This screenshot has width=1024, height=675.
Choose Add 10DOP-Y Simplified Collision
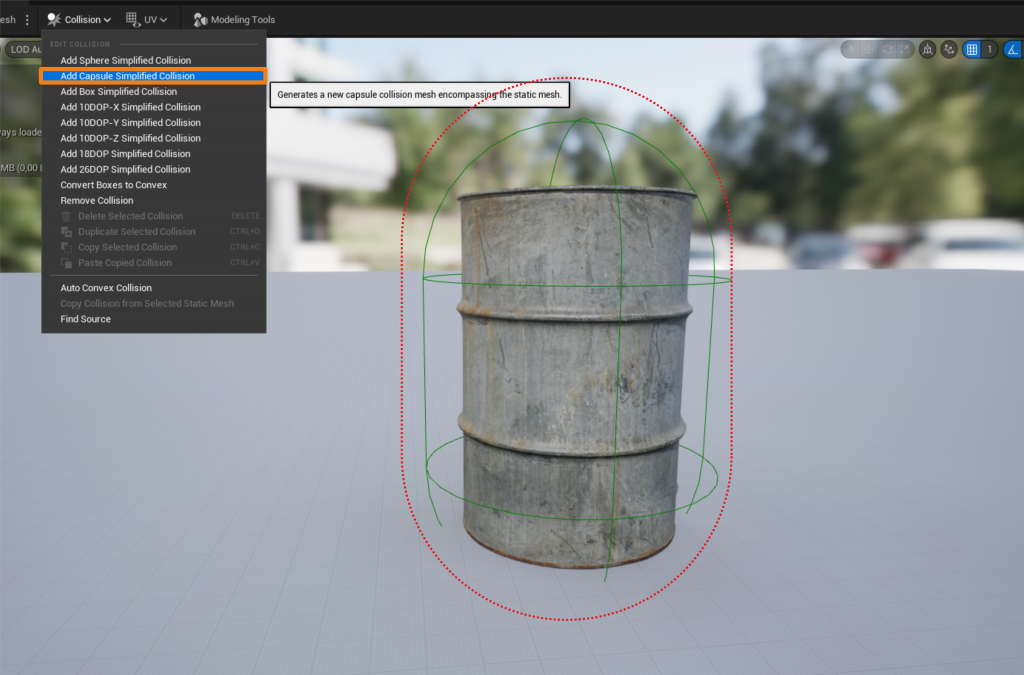[153, 123]
